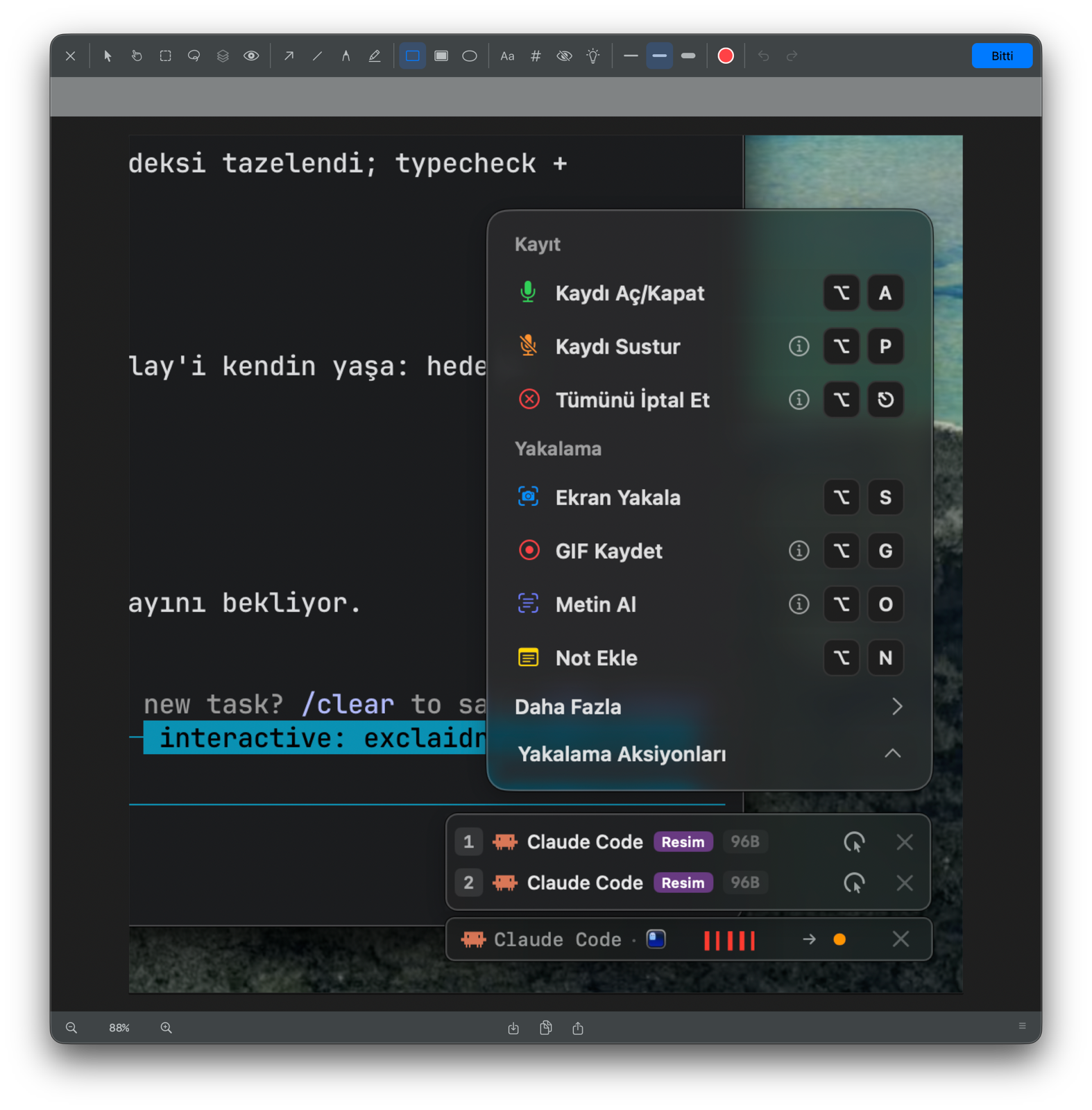The image size is (1092, 1110).
Task: Click the red audio level bars
Action: (x=729, y=941)
